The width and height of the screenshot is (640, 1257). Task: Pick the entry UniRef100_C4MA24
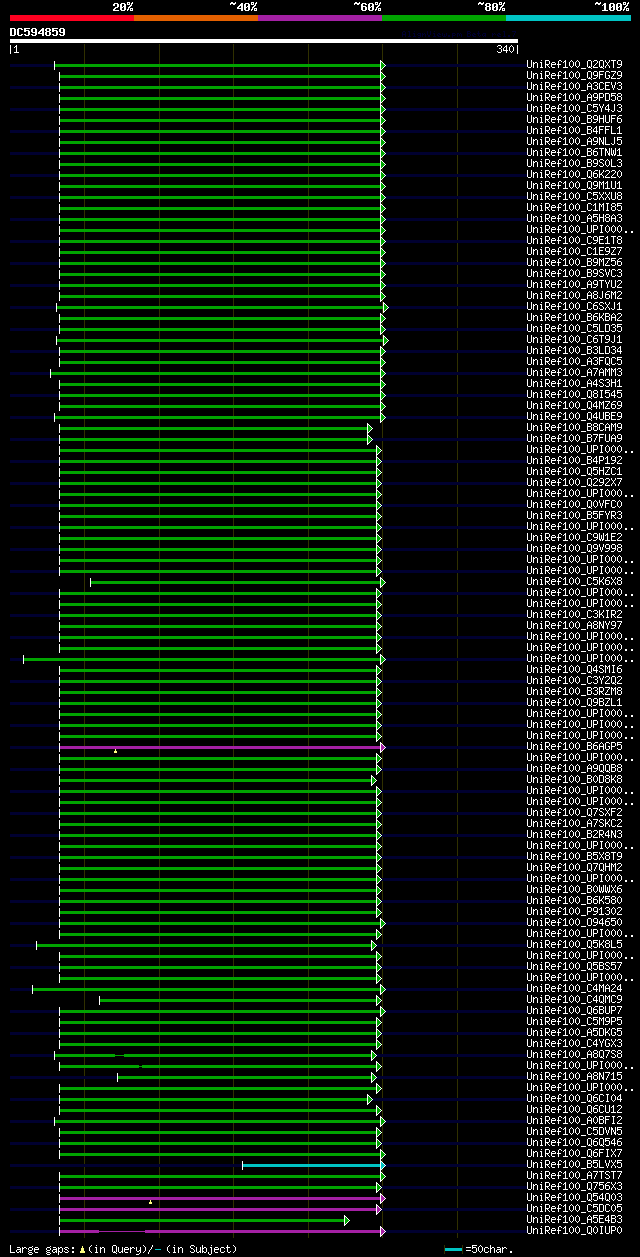coord(574,988)
